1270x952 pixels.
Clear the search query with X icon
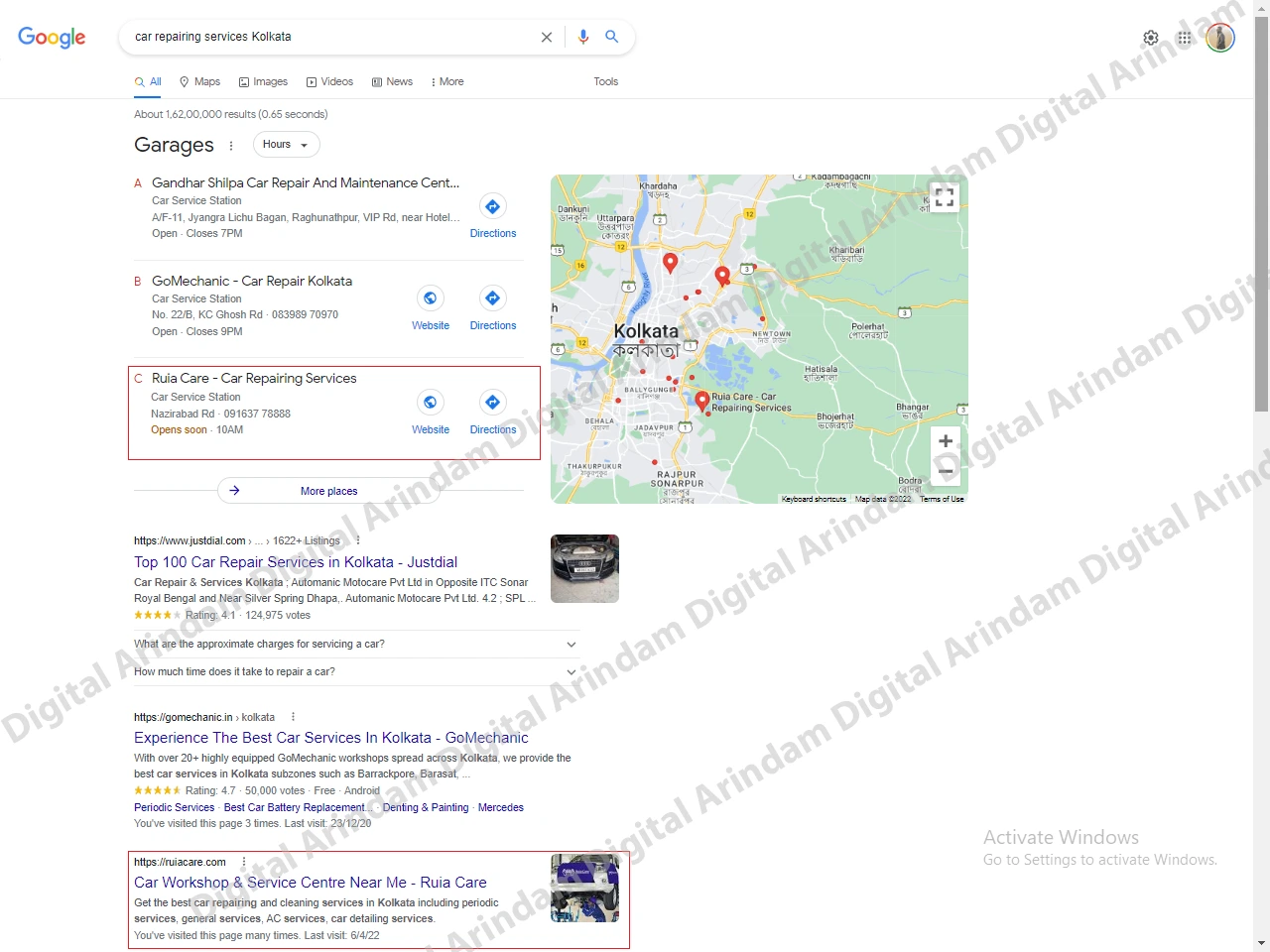pos(547,37)
